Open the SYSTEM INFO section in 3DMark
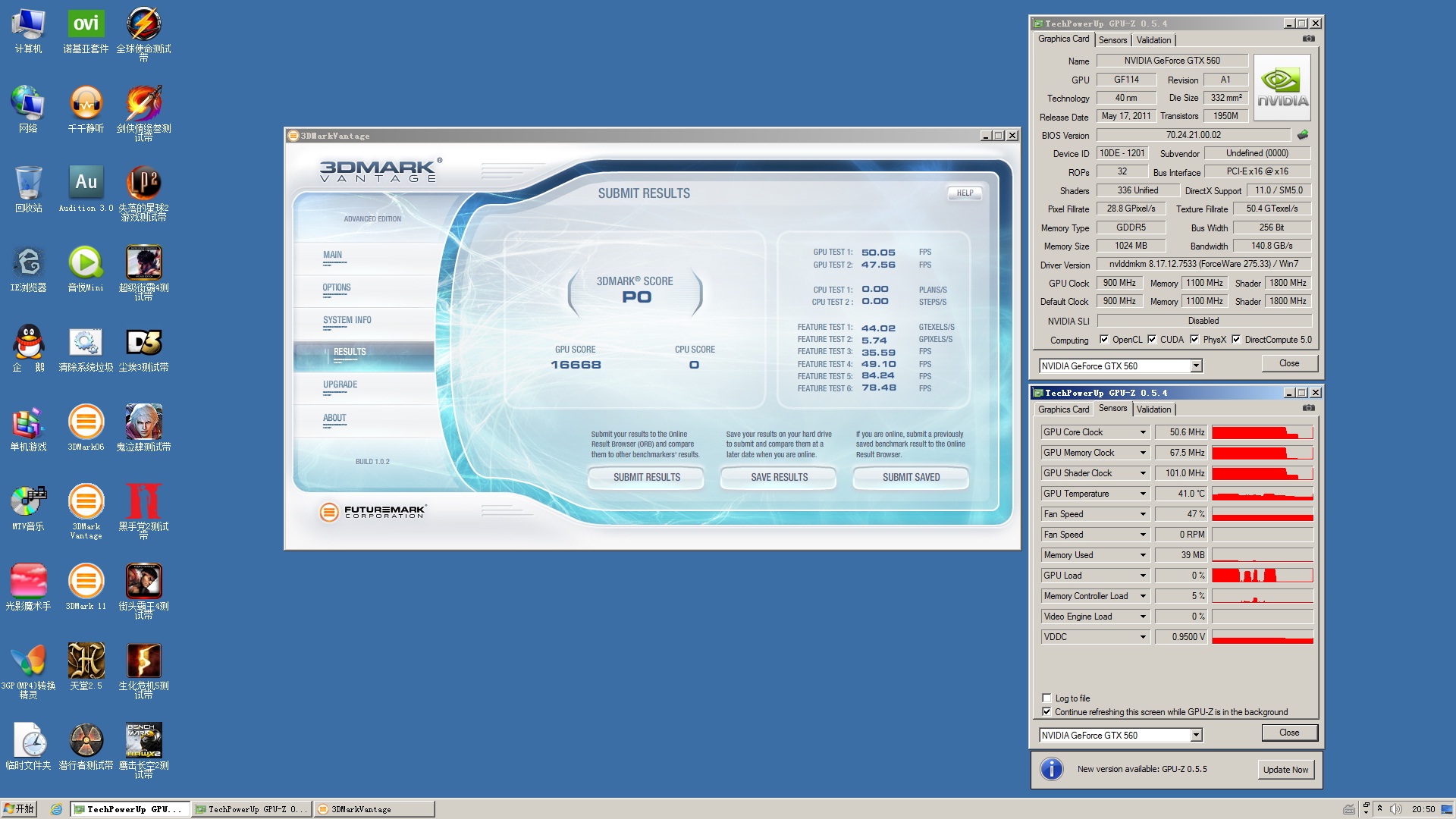This screenshot has height=819, width=1456. pyautogui.click(x=347, y=320)
